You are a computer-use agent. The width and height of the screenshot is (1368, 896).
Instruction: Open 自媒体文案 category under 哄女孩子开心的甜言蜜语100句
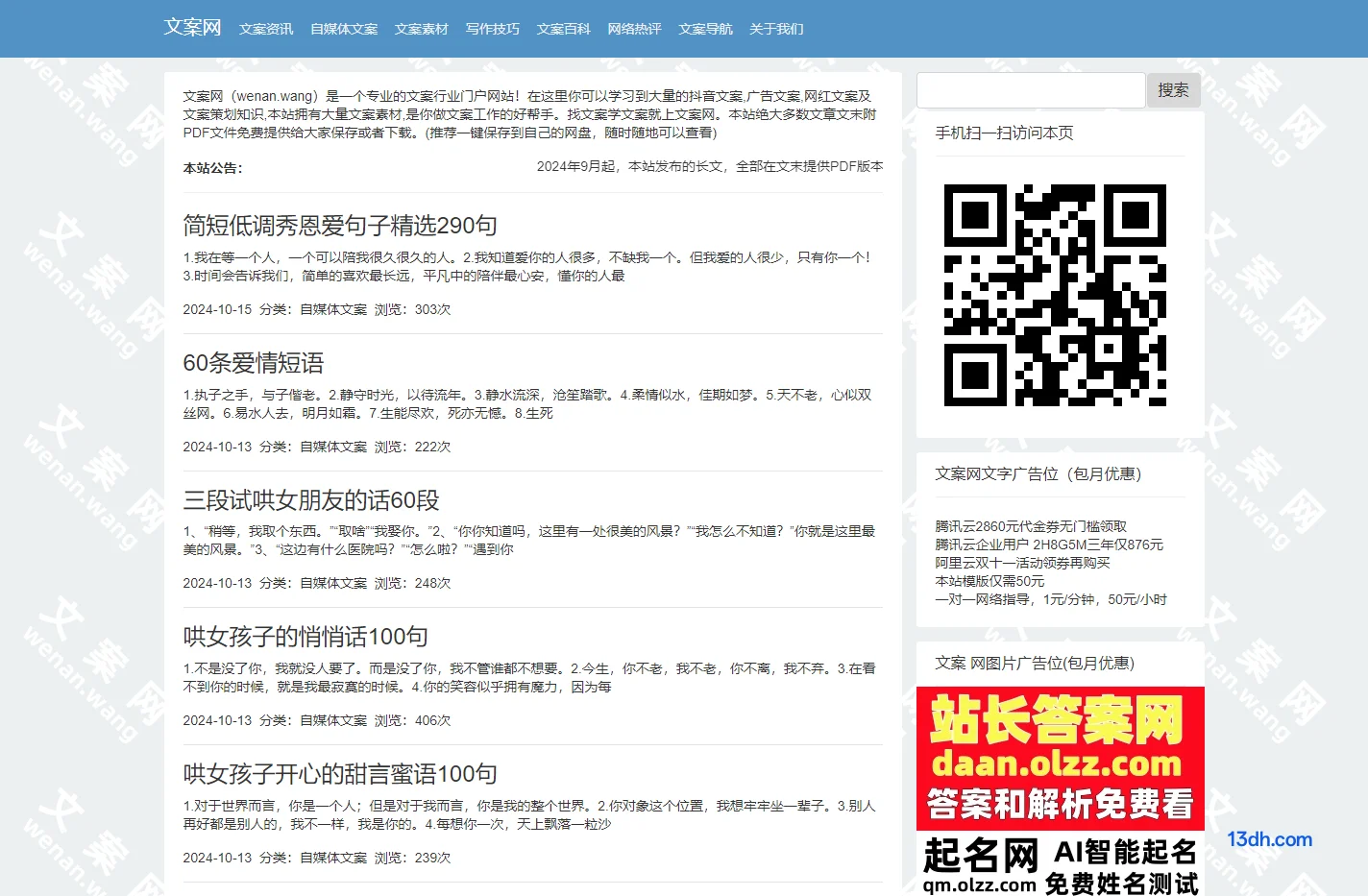pyautogui.click(x=333, y=858)
